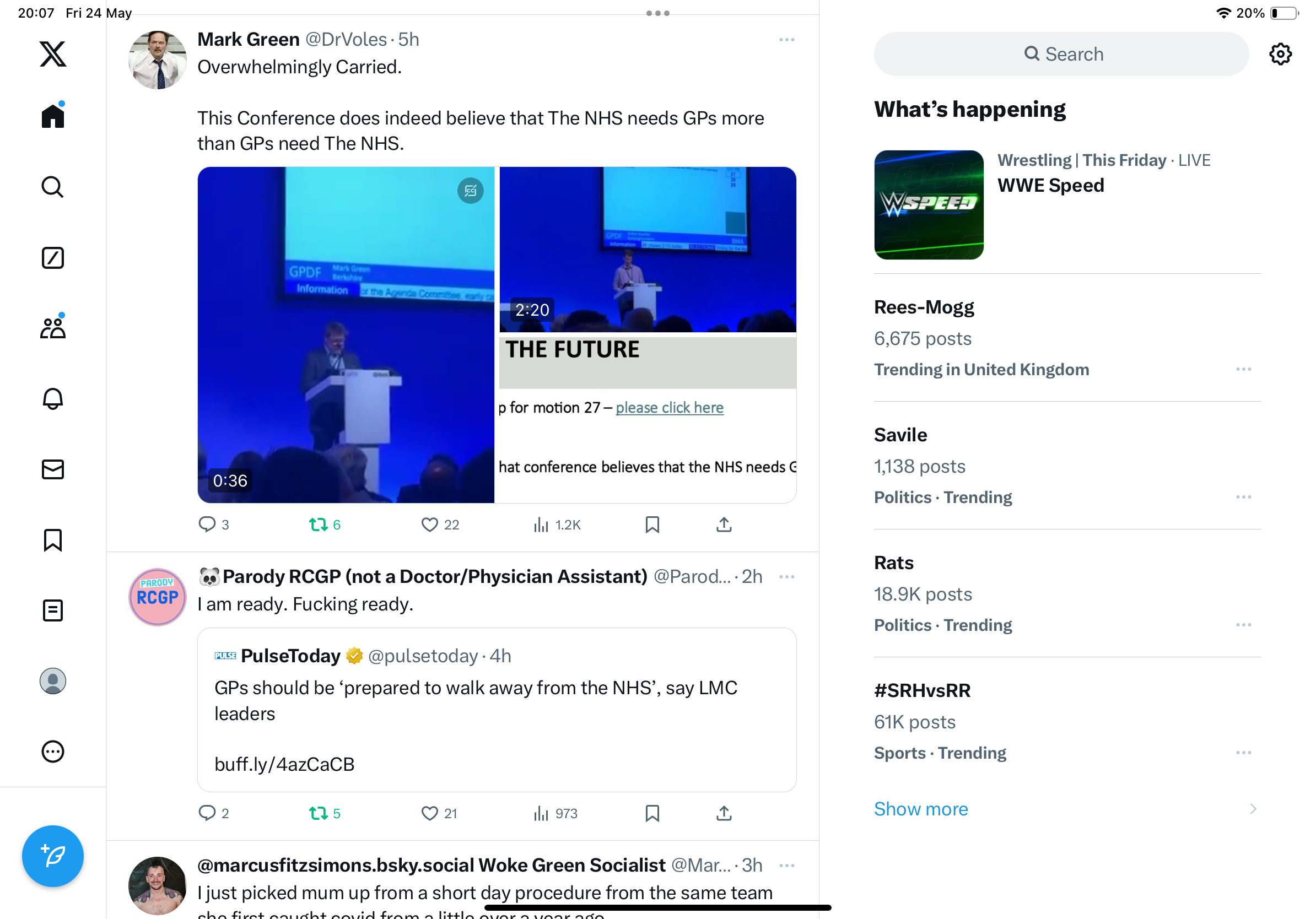1316x919 pixels.
Task: Open Bookmarks in the sidebar
Action: coord(53,540)
